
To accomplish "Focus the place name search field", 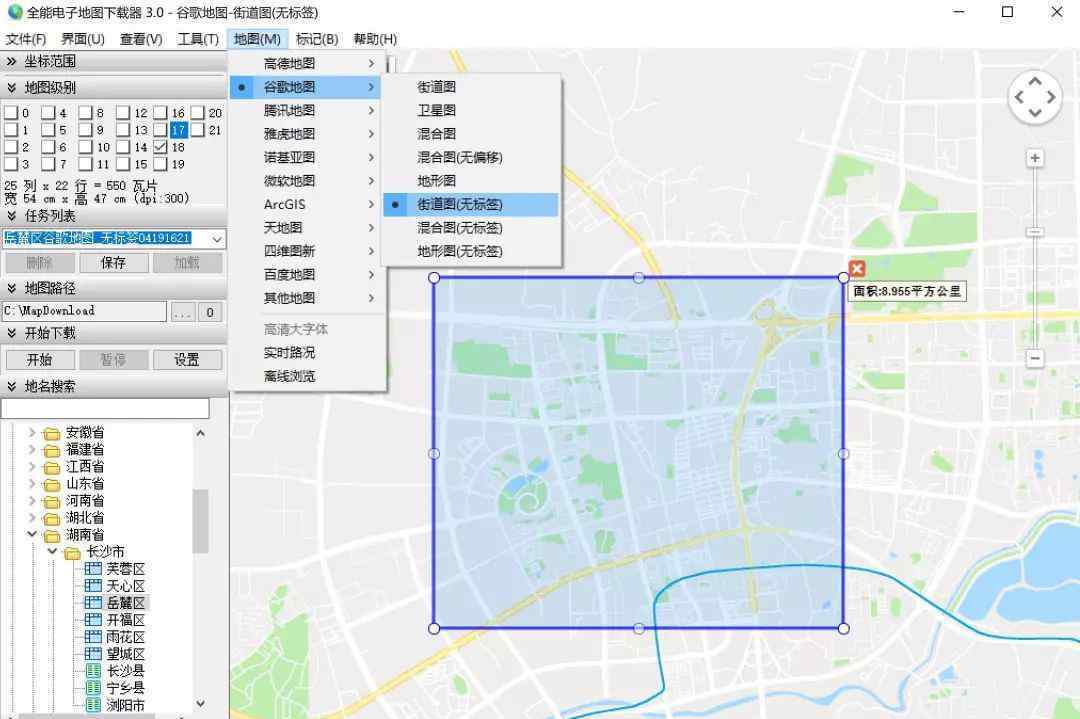I will point(105,408).
